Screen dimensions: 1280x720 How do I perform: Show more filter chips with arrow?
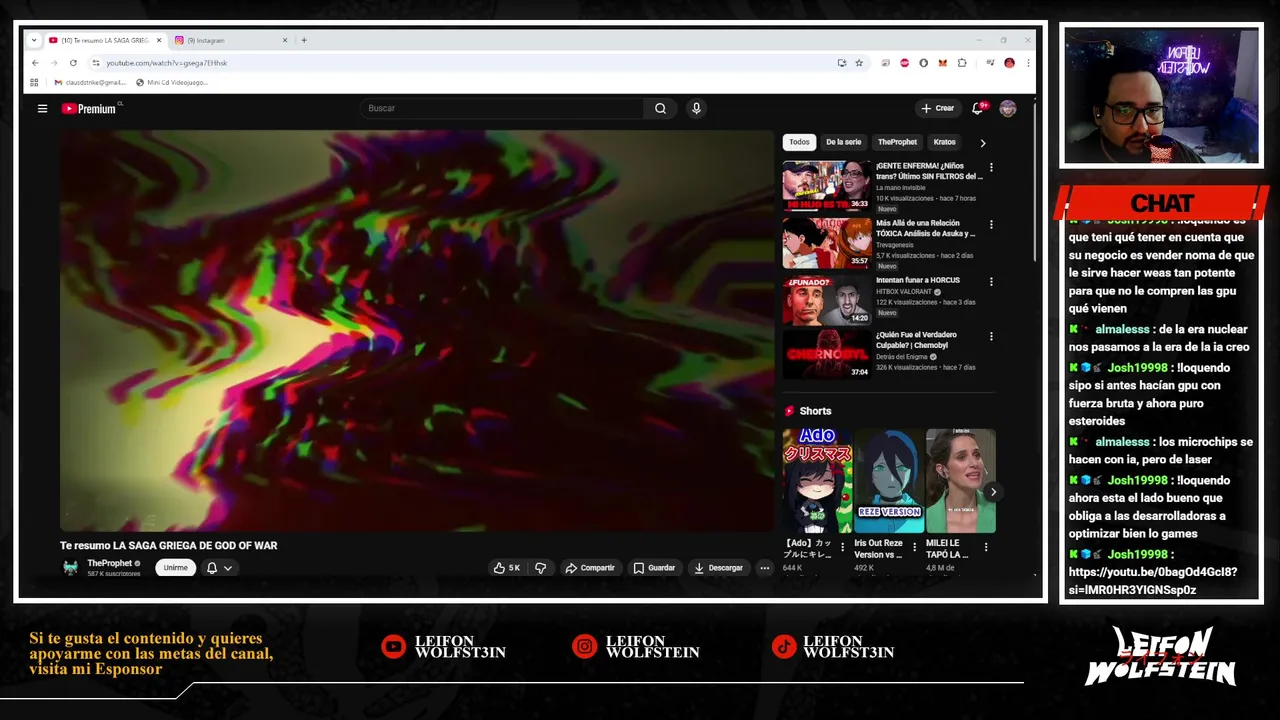click(982, 143)
